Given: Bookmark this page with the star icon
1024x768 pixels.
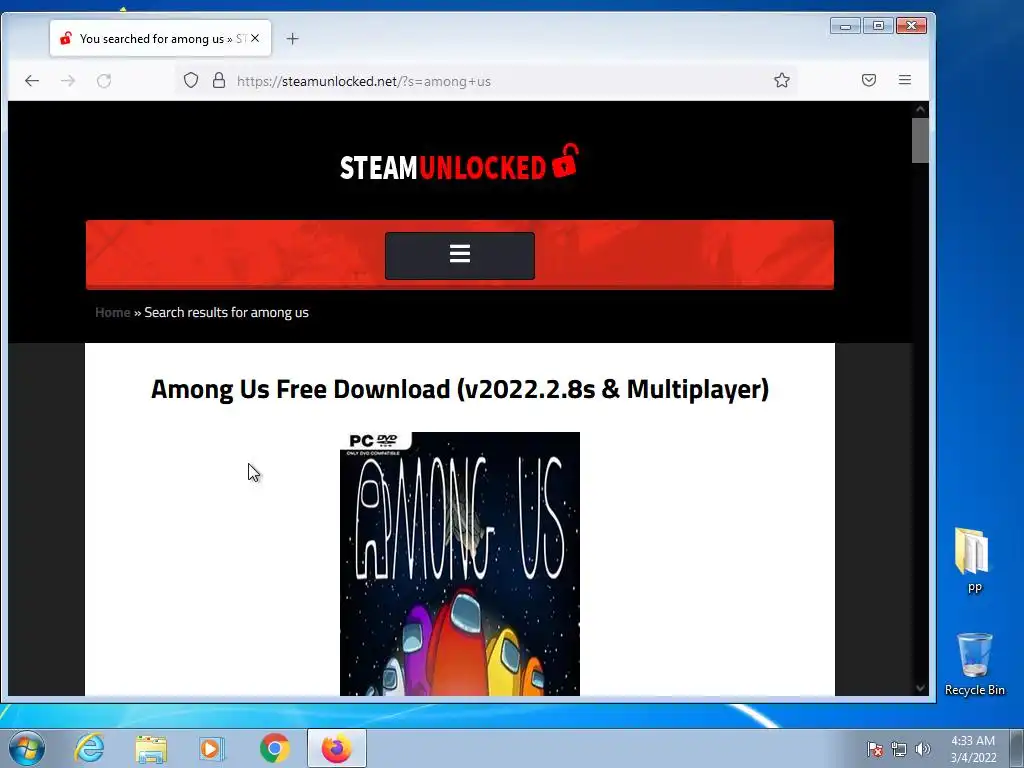Looking at the screenshot, I should pos(782,80).
